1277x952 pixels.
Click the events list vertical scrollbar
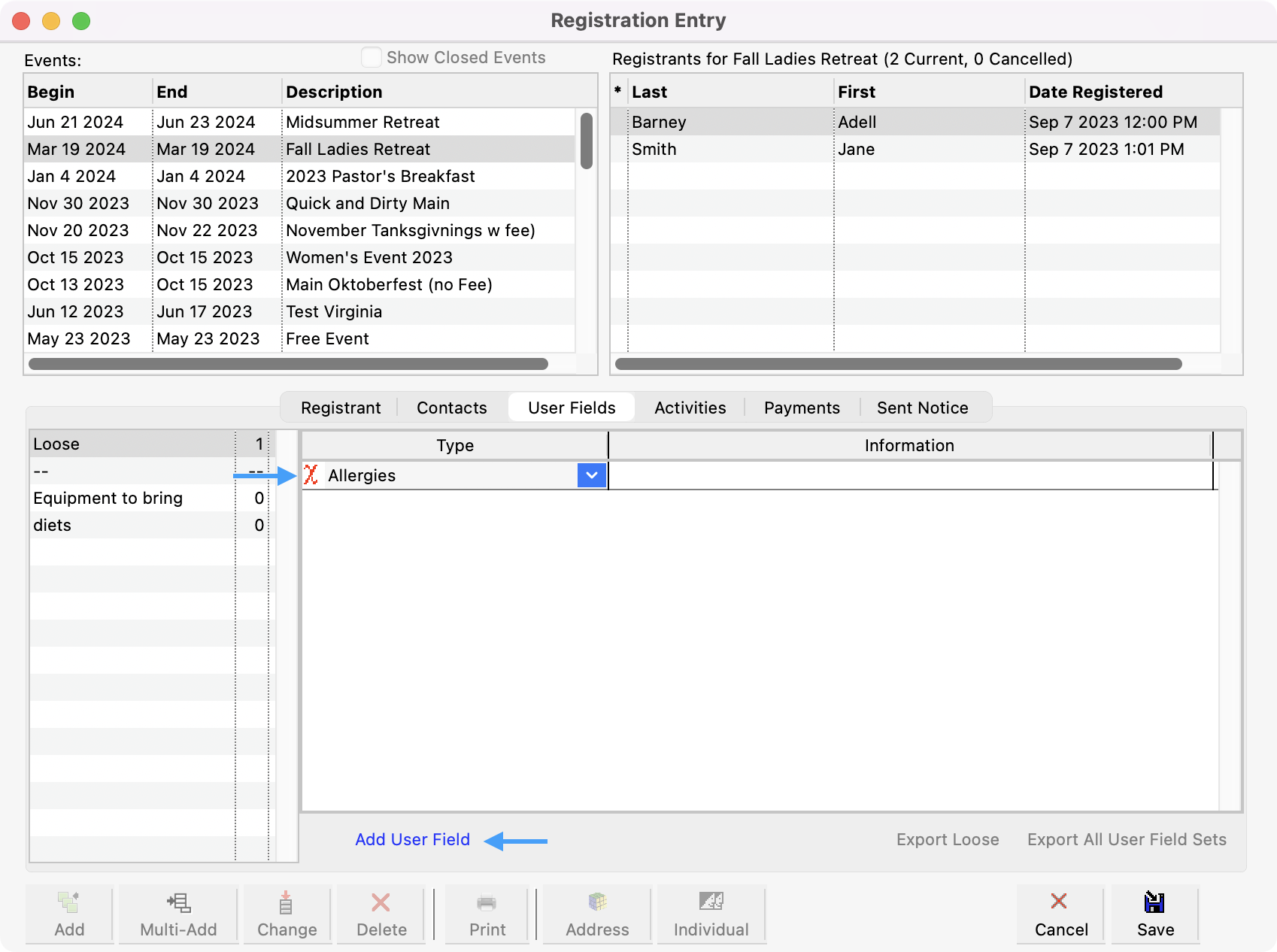click(x=587, y=141)
